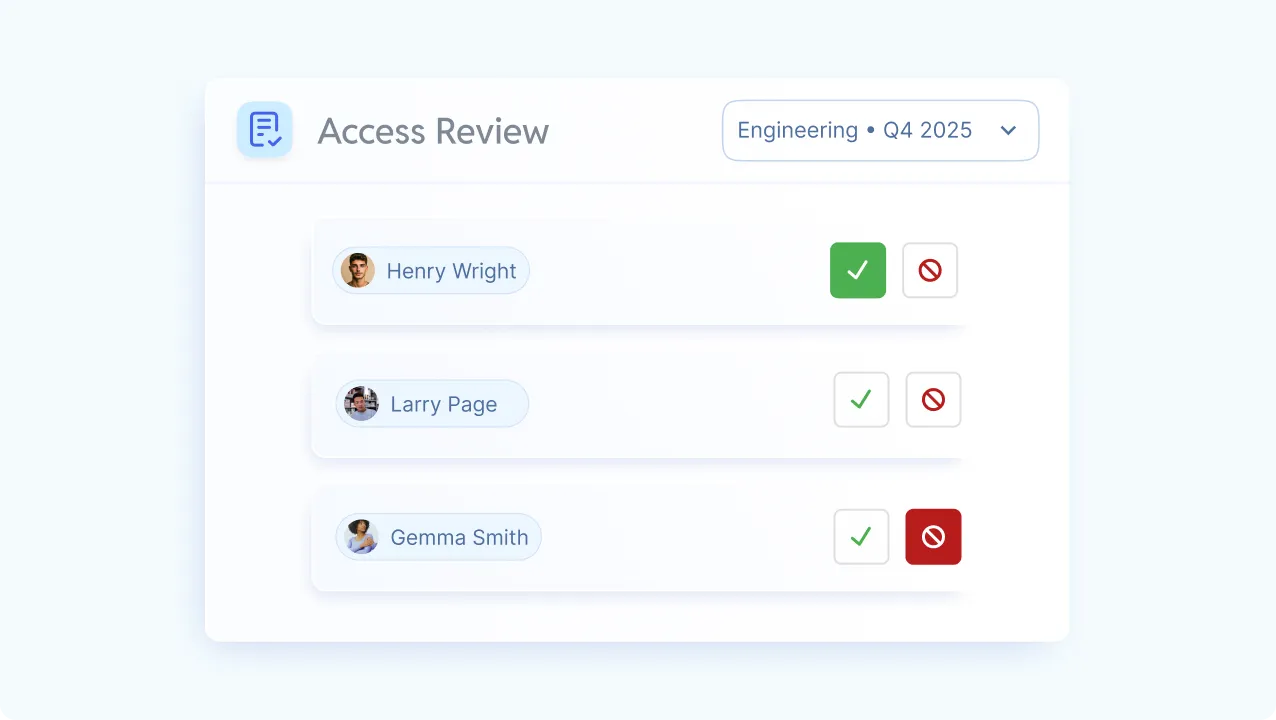This screenshot has height=720, width=1276.
Task: Approve access for Gemma Smith
Action: pos(860,536)
